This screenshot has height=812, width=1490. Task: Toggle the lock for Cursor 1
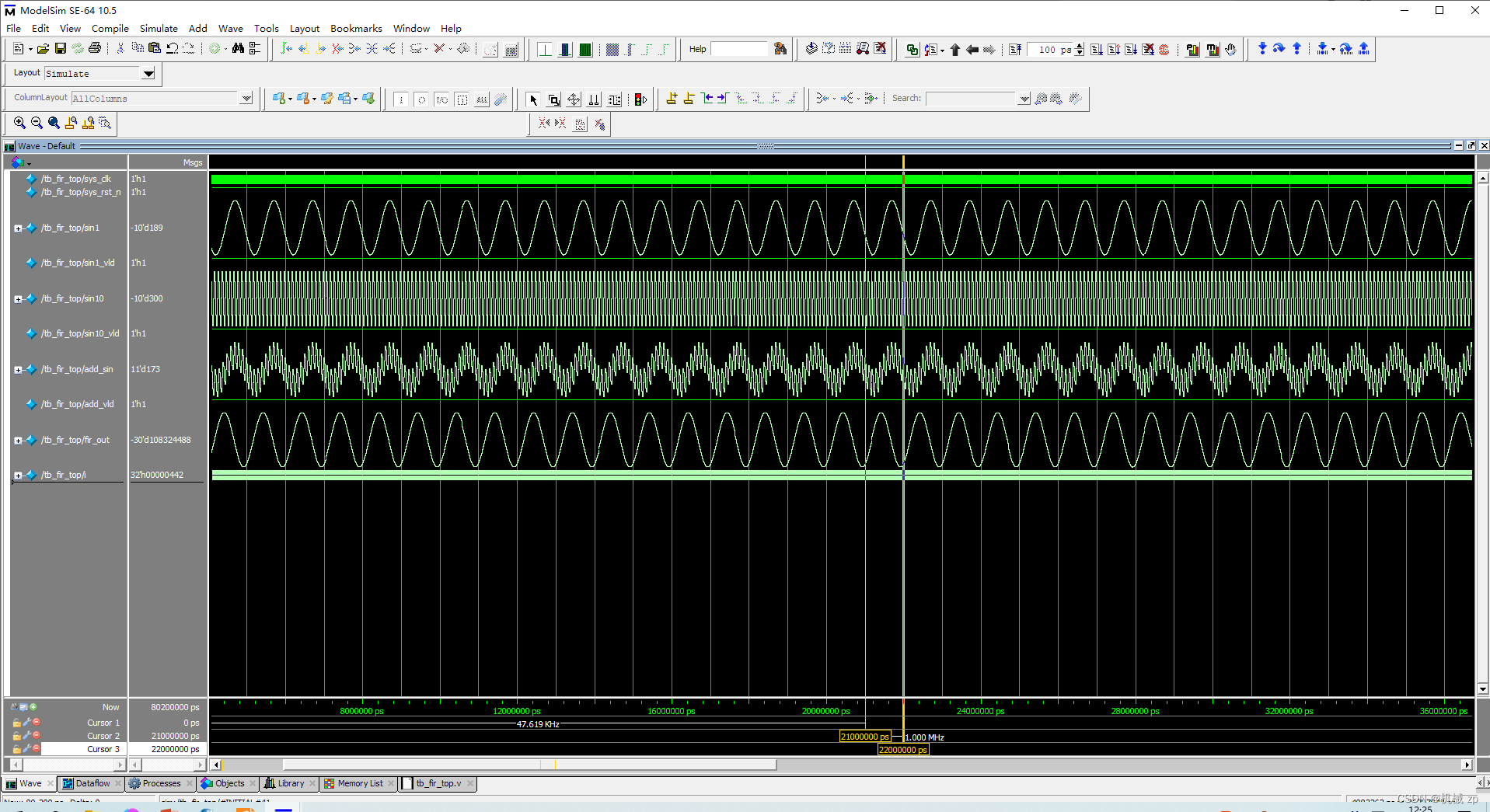[x=16, y=723]
